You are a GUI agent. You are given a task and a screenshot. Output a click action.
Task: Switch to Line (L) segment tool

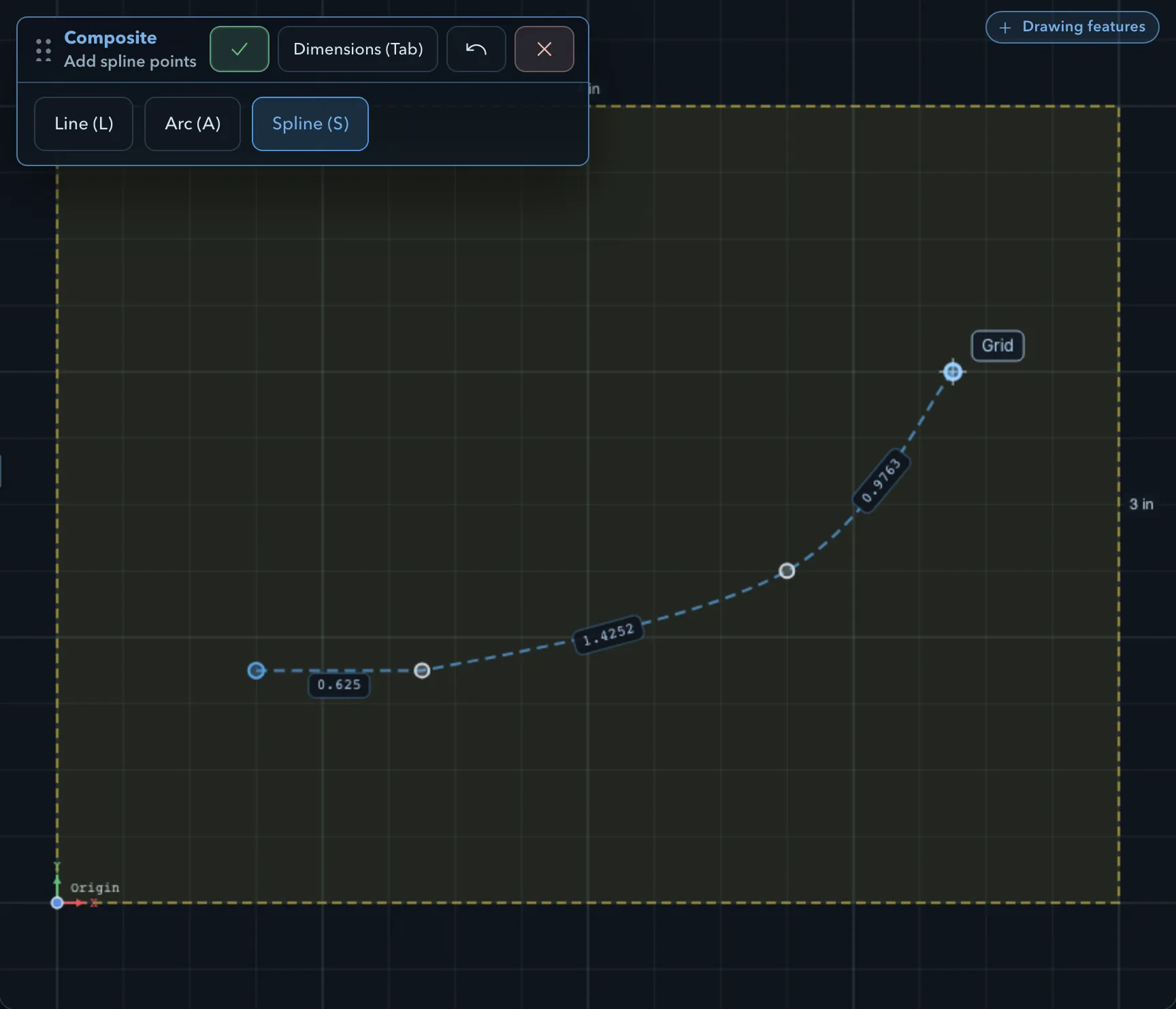point(84,124)
